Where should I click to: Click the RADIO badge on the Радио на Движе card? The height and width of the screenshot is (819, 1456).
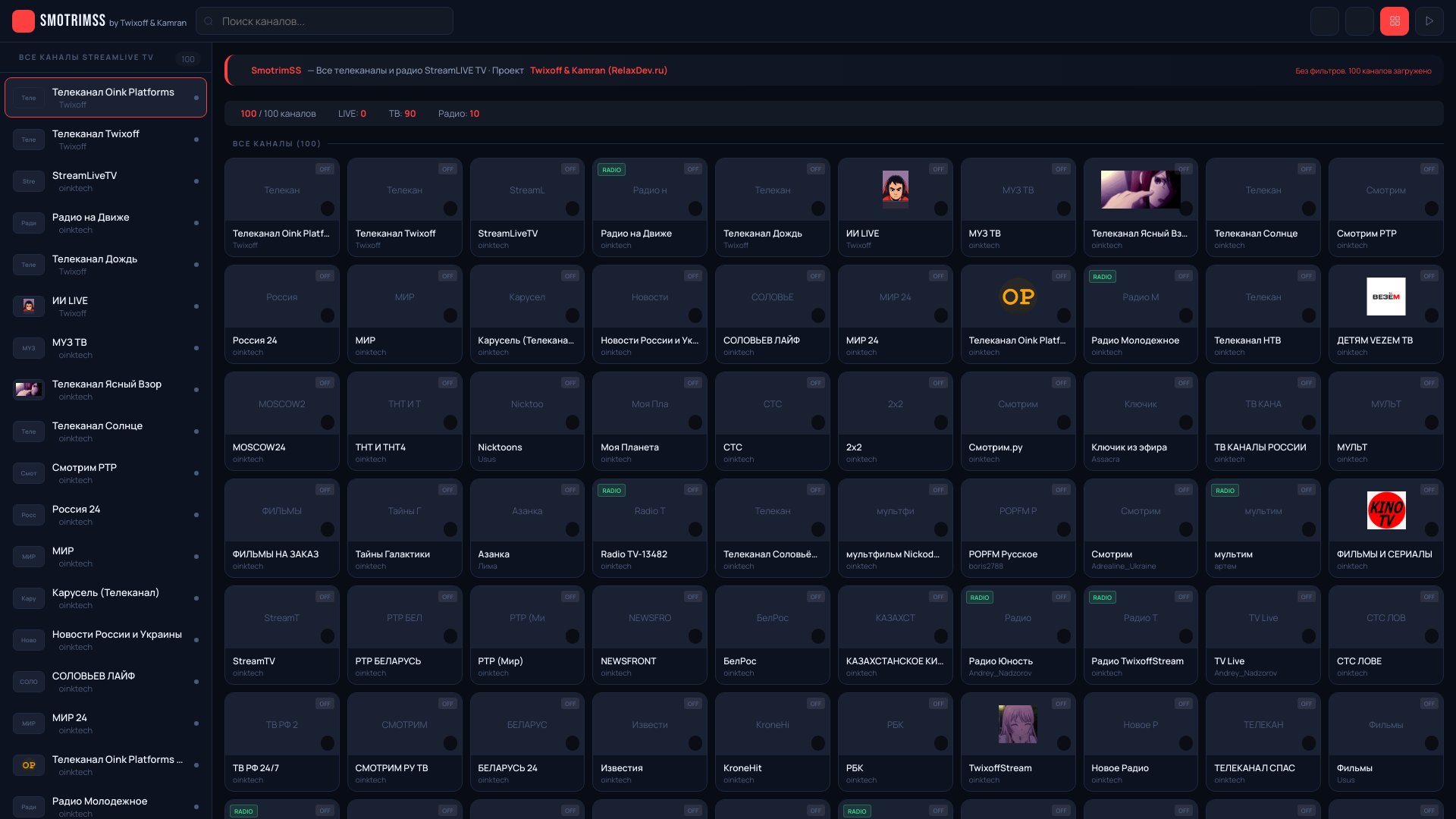(x=612, y=170)
